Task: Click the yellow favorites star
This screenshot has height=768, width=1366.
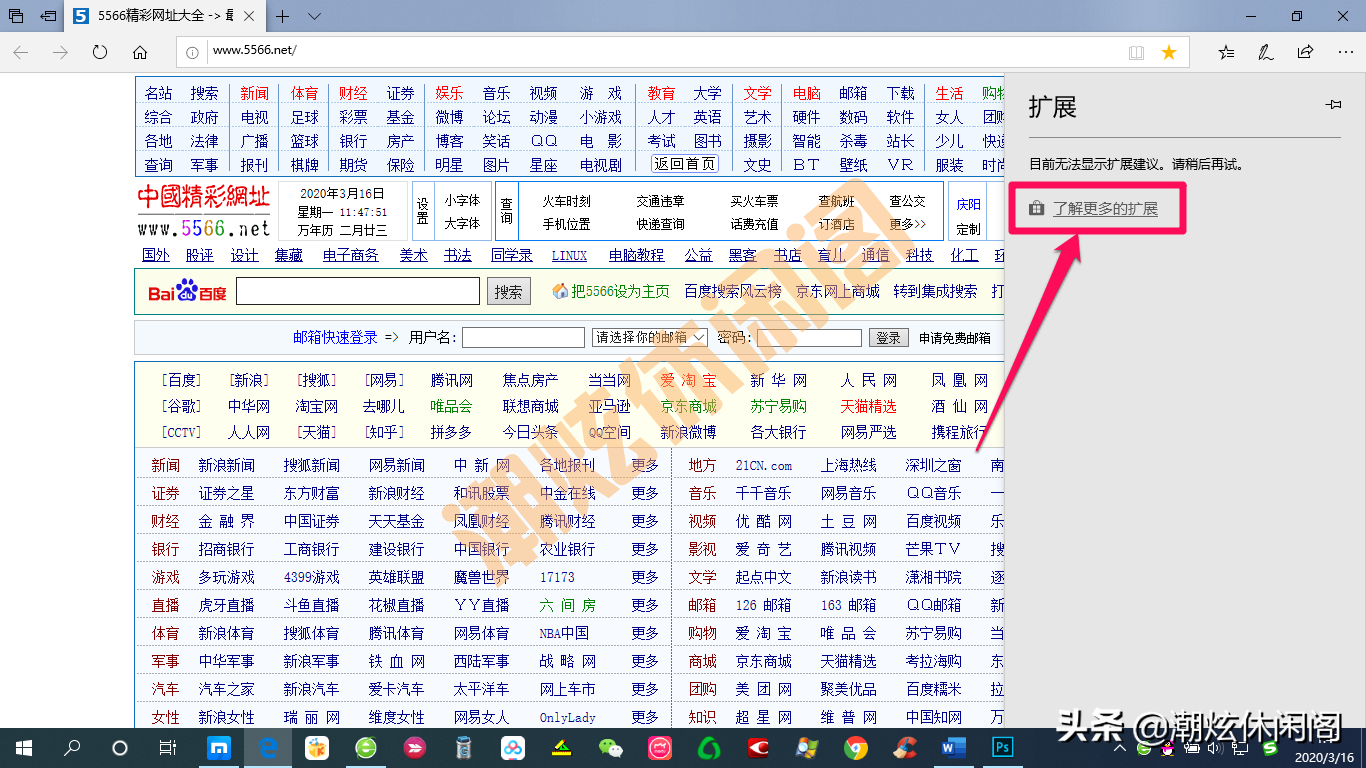Action: point(1169,52)
